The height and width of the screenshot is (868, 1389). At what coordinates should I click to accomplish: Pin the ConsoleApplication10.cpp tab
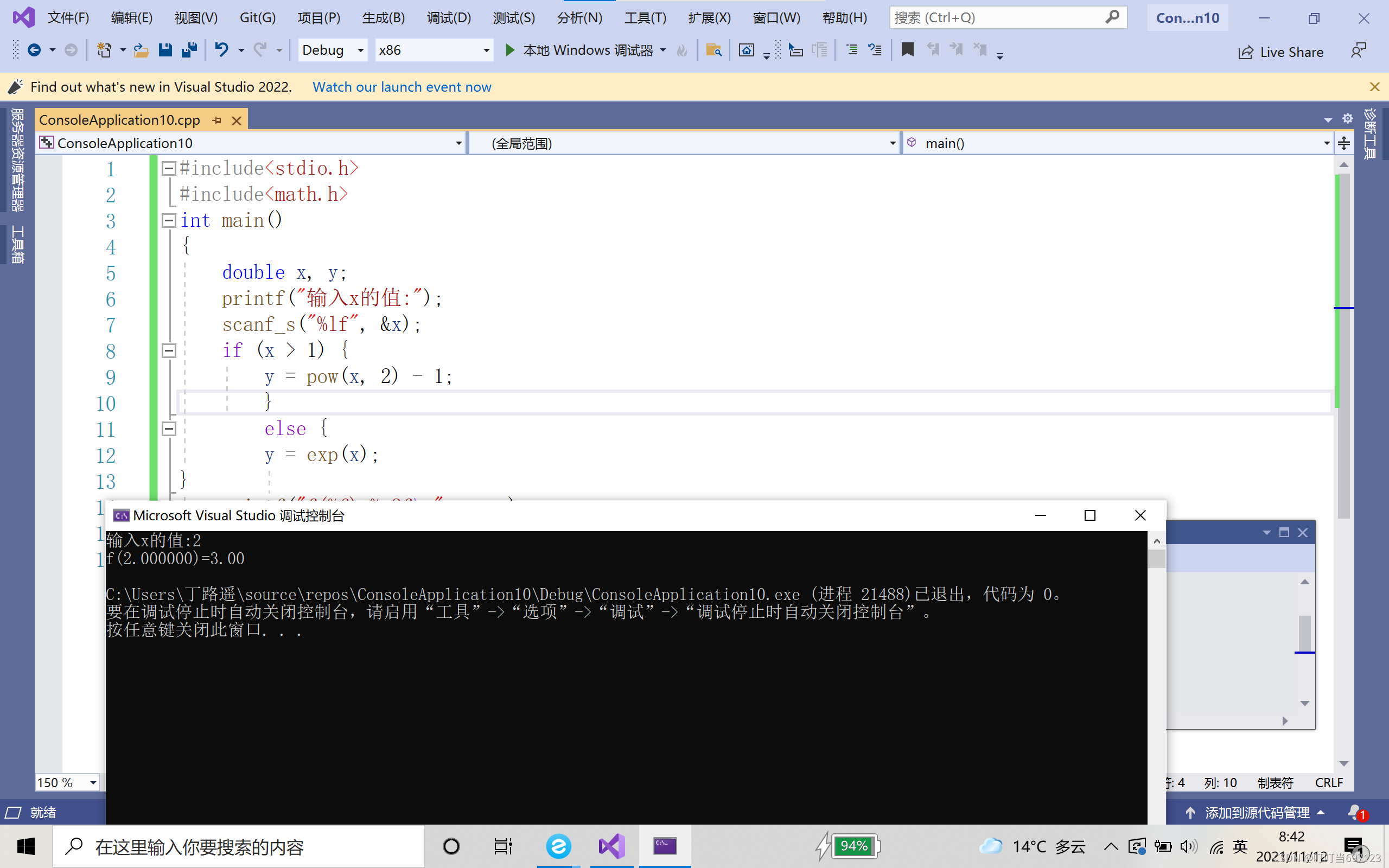coord(217,120)
